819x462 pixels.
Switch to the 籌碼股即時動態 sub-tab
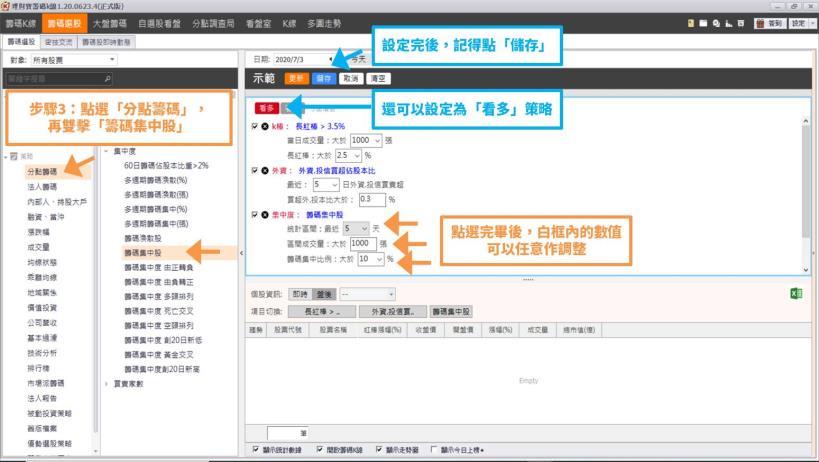pos(107,42)
